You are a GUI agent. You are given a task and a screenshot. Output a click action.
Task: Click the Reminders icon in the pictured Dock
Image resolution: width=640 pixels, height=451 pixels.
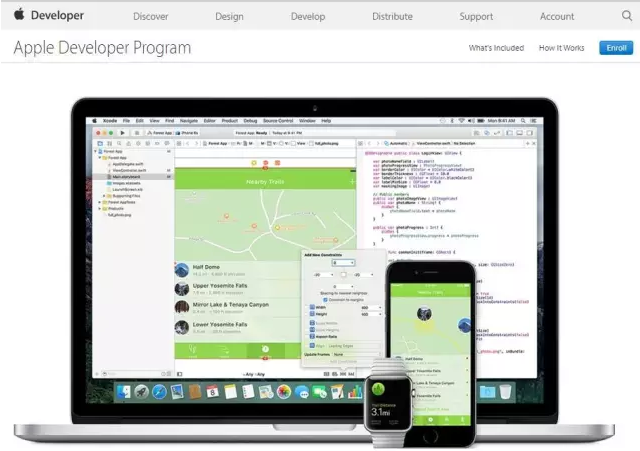(x=248, y=392)
